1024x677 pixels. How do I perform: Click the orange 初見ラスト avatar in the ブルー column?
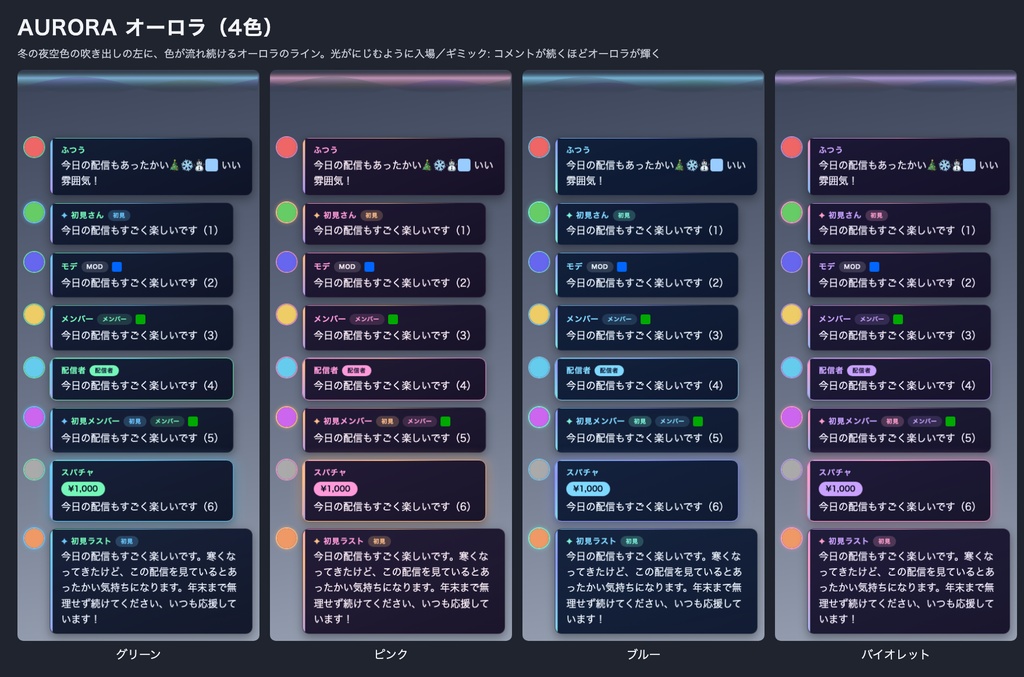click(539, 538)
